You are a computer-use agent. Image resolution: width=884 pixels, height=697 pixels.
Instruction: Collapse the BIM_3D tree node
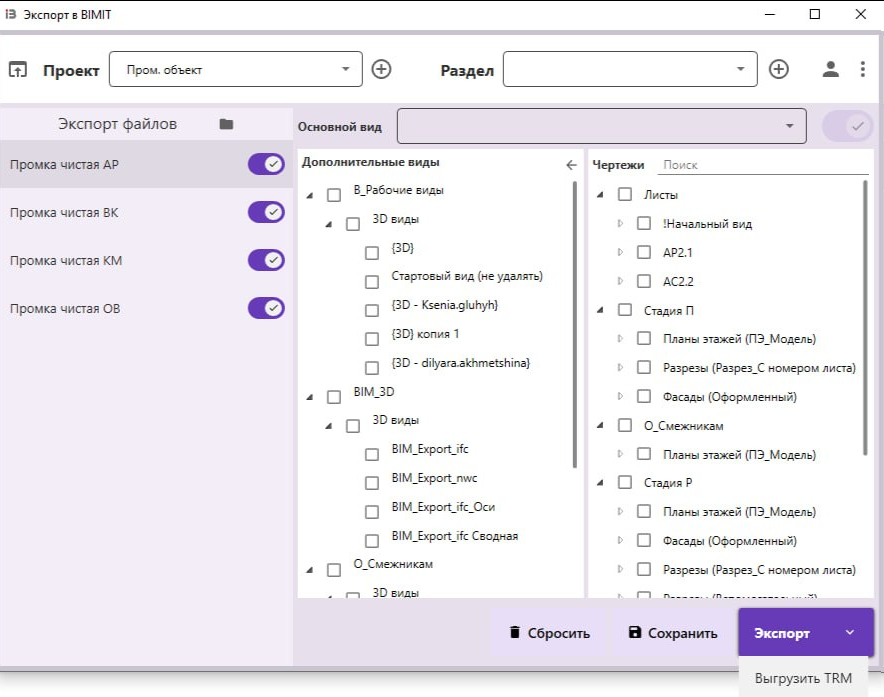pos(310,398)
